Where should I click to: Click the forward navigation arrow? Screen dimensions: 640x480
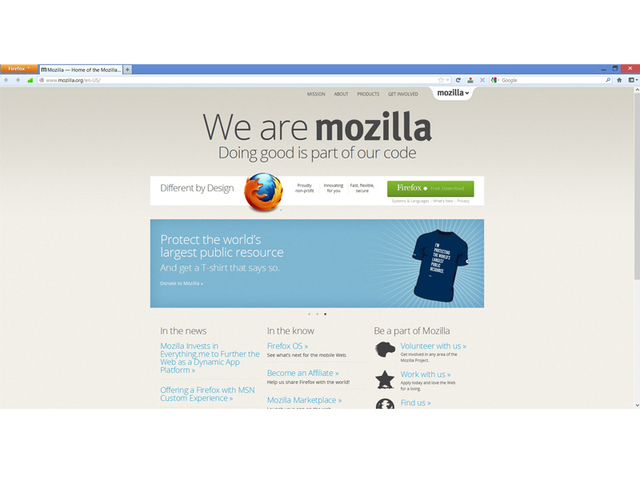click(18, 80)
